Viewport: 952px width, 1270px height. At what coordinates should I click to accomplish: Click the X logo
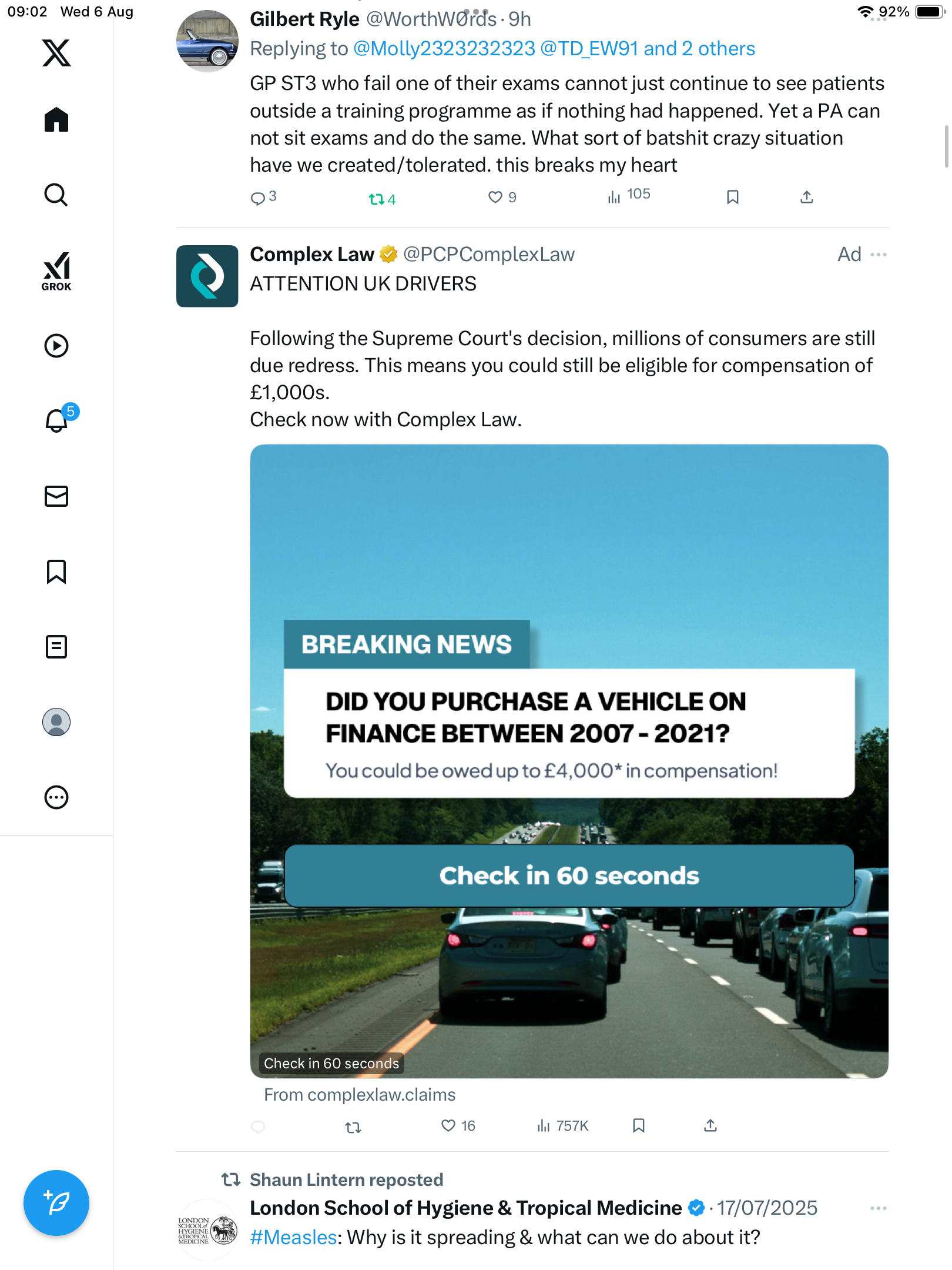pos(56,53)
